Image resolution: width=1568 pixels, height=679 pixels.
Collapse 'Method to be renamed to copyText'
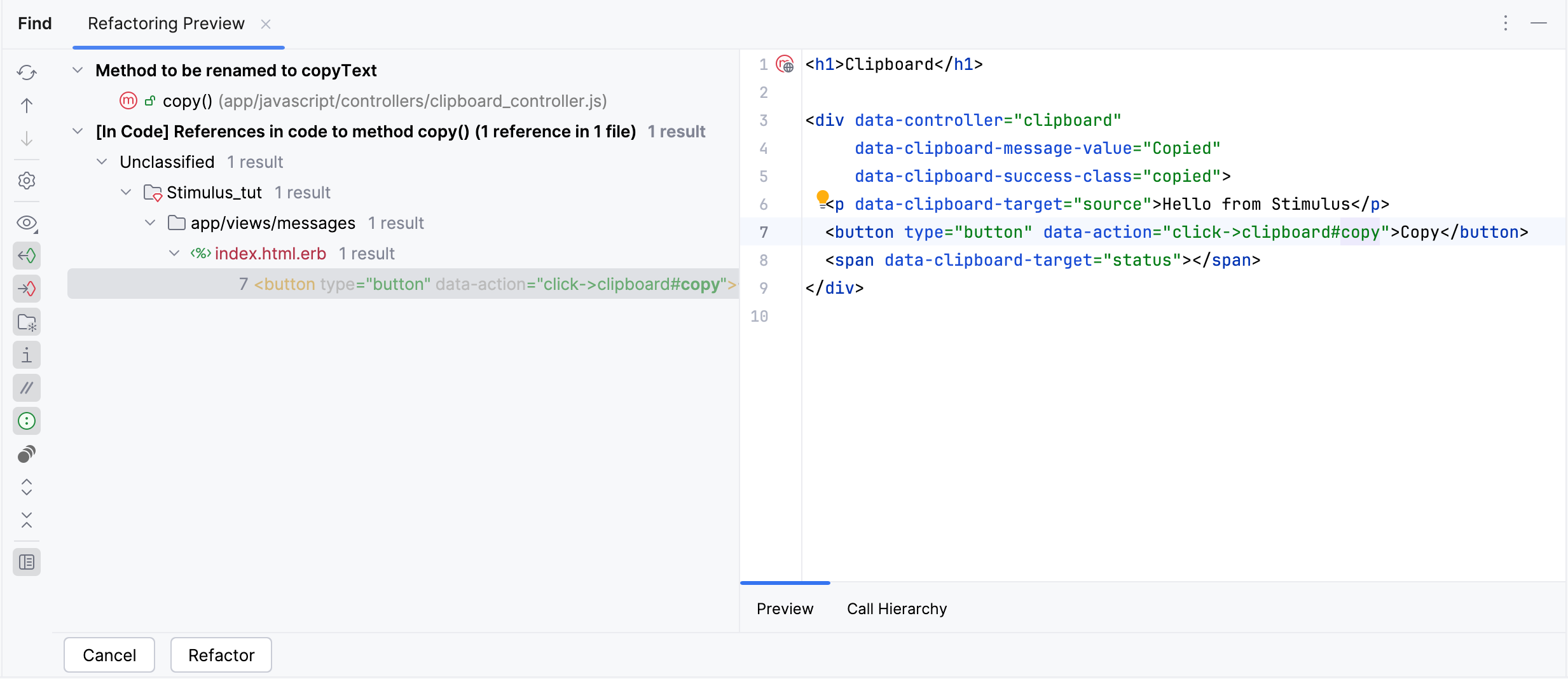click(78, 70)
